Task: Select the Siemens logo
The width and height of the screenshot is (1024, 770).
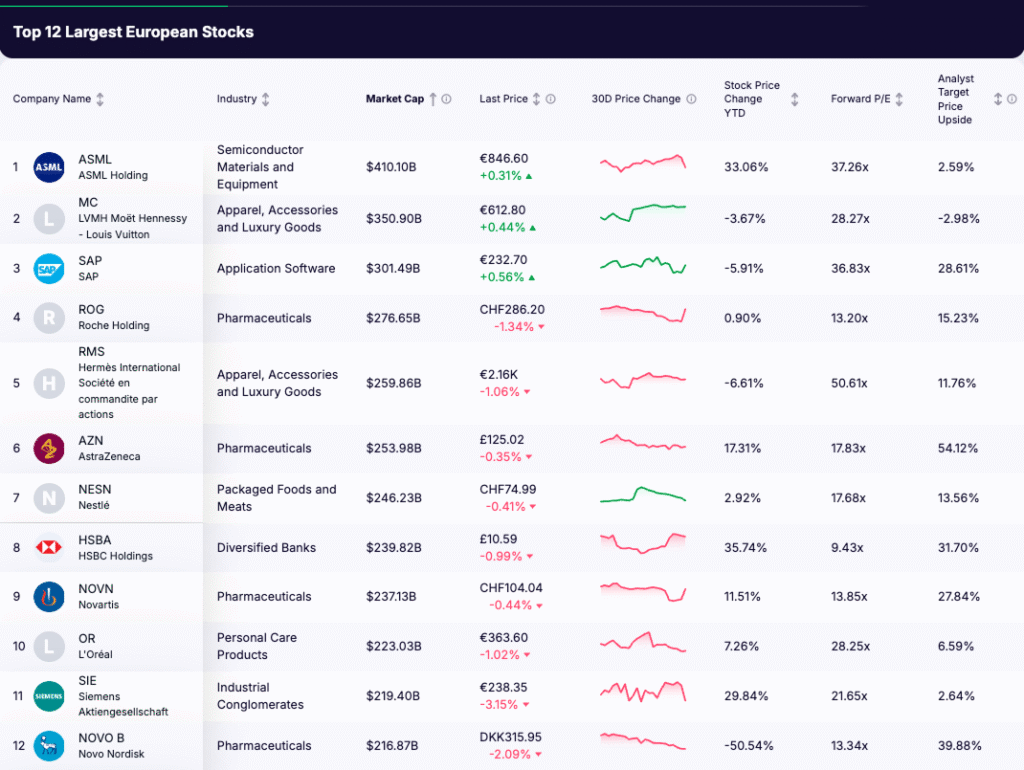Action: pyautogui.click(x=48, y=696)
